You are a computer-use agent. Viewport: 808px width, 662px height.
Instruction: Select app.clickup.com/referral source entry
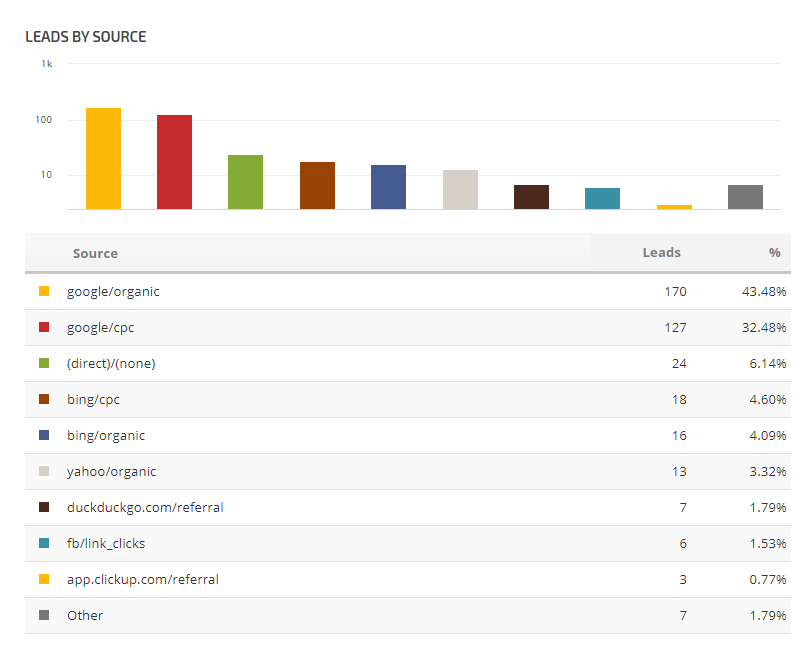pyautogui.click(x=142, y=579)
